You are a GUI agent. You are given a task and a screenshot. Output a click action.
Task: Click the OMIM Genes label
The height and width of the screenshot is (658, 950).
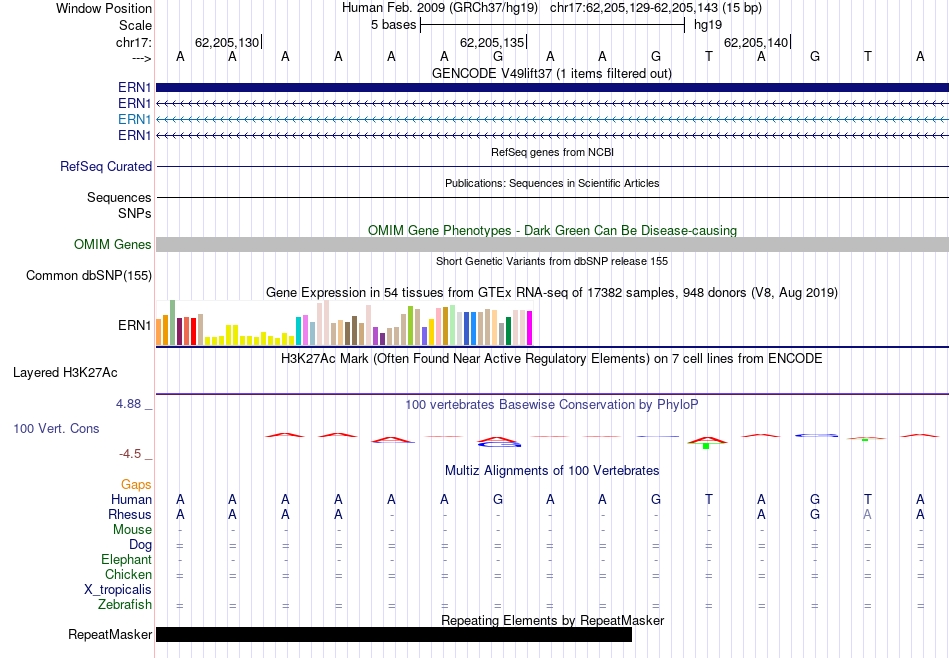[x=113, y=244]
